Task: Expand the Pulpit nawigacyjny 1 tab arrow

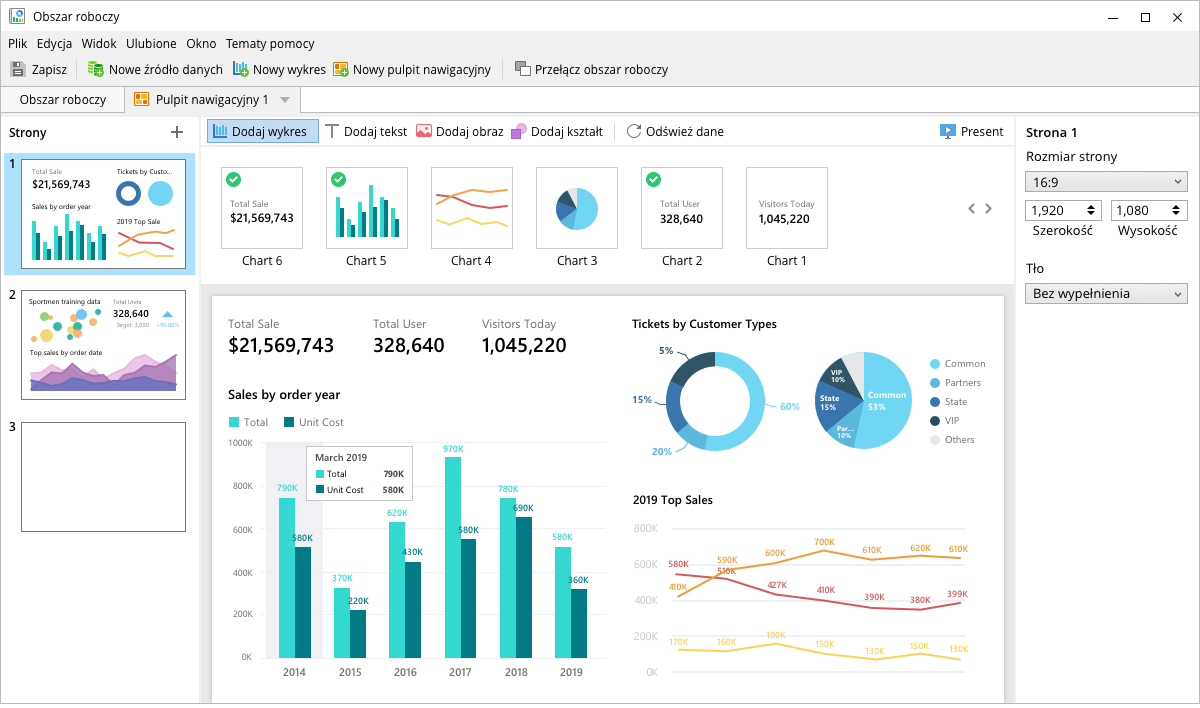Action: pos(285,100)
